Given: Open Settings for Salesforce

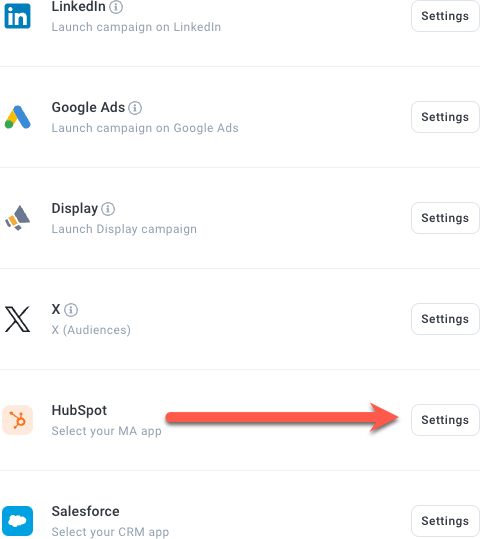Looking at the screenshot, I should click(x=445, y=521).
